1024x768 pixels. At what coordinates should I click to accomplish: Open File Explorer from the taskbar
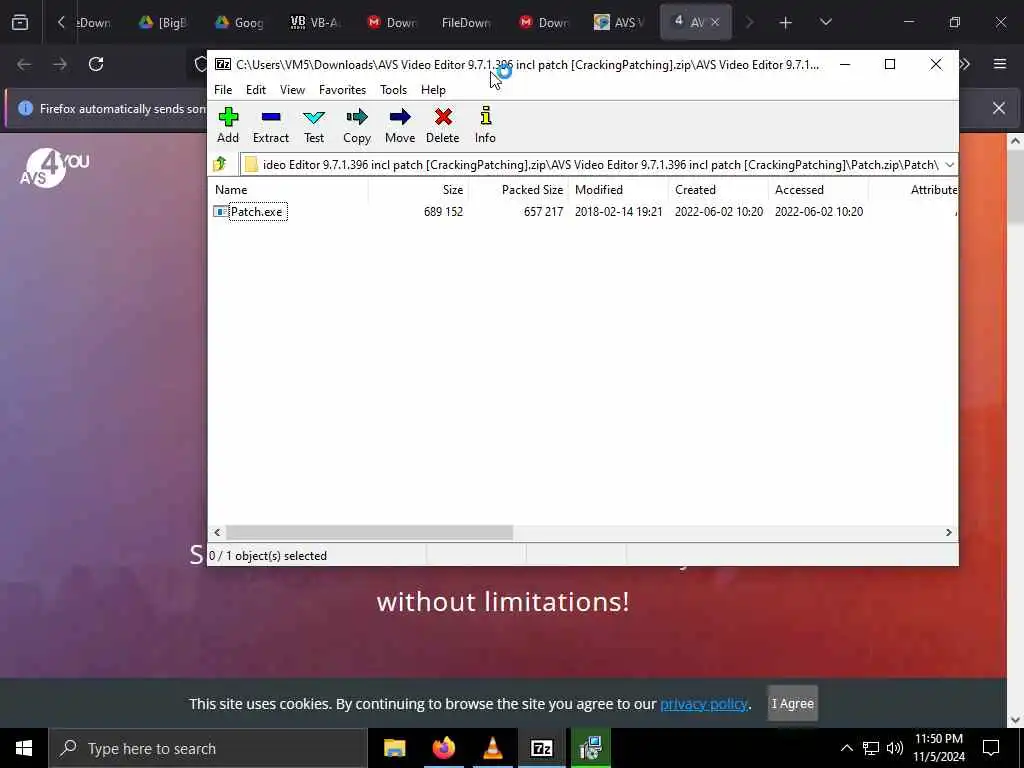(394, 748)
